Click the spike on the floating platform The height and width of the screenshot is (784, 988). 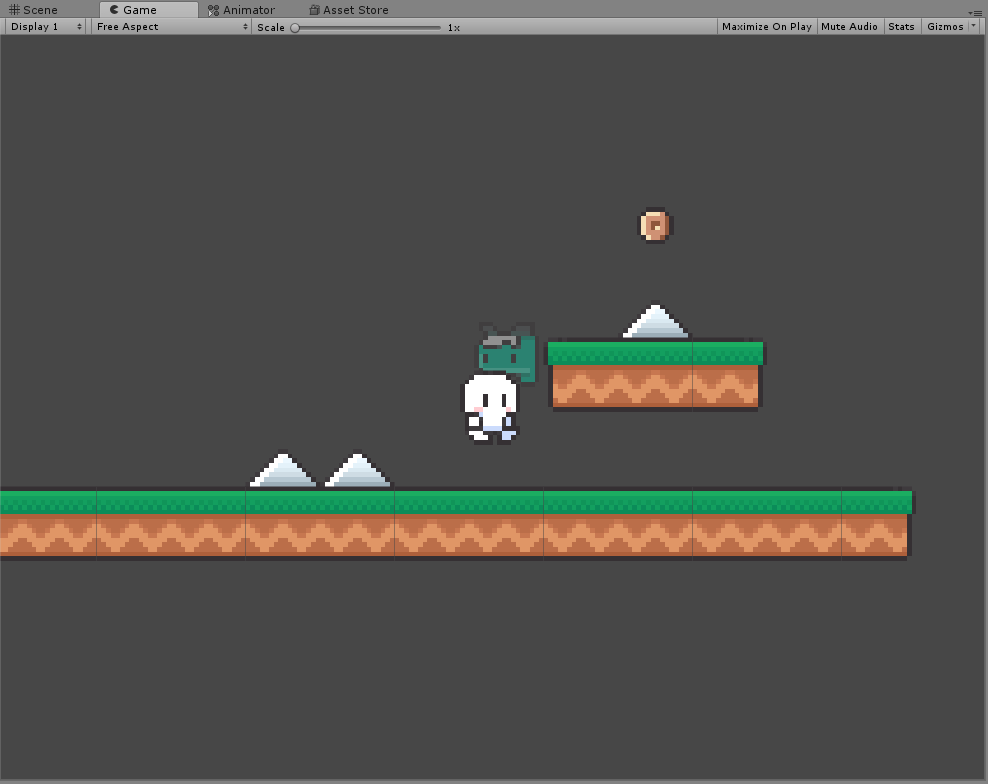(655, 322)
